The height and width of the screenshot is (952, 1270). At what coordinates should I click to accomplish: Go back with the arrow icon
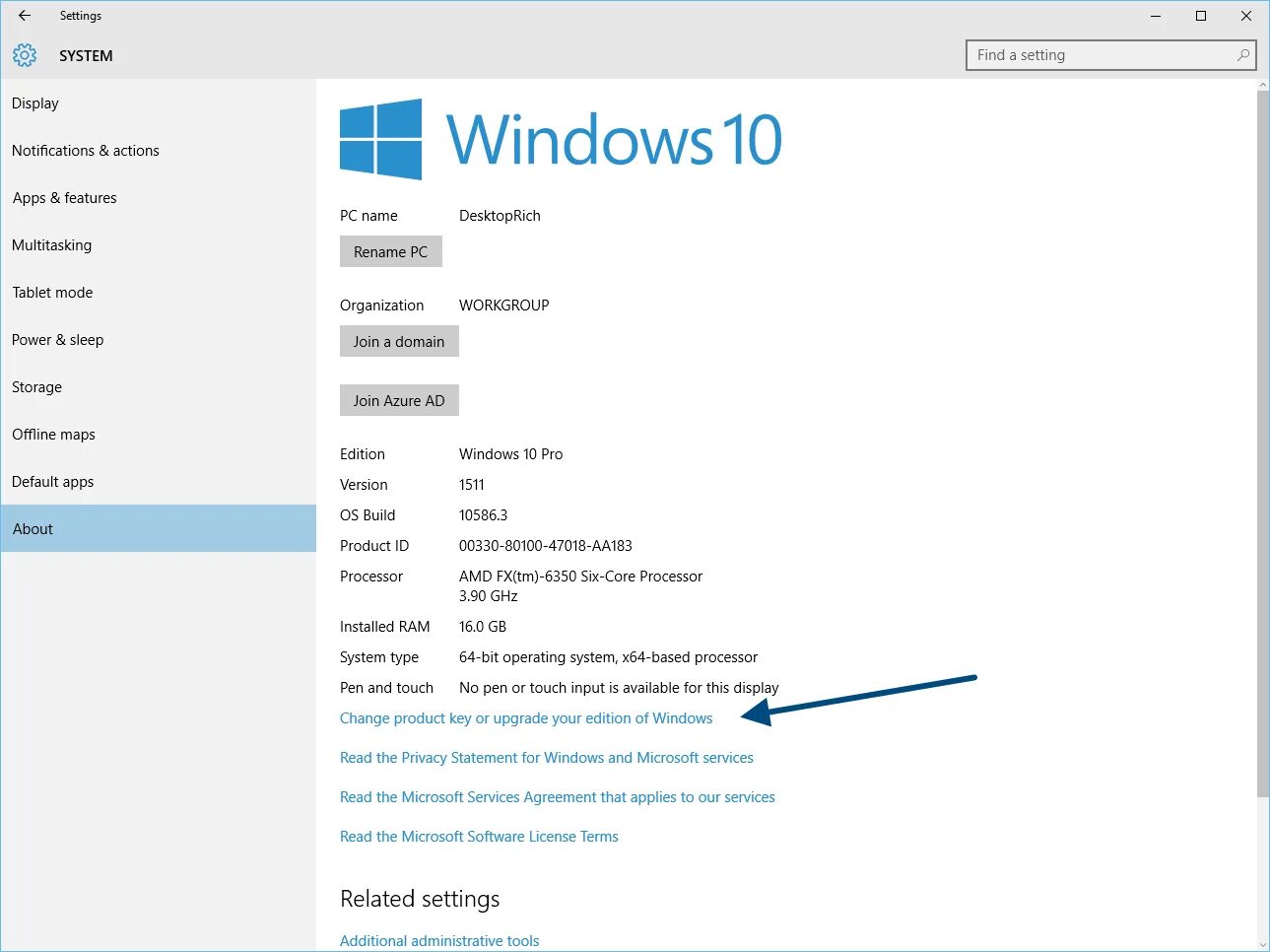click(25, 16)
